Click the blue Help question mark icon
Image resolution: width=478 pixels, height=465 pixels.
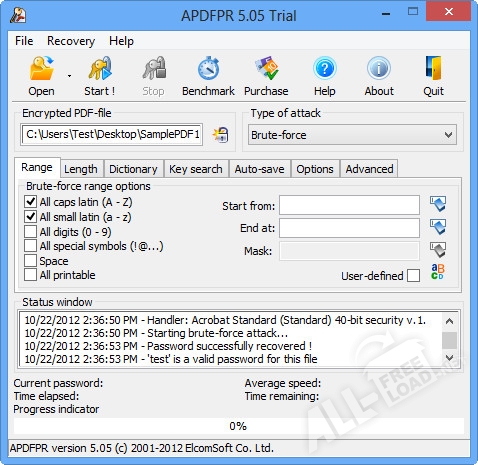tap(325, 69)
